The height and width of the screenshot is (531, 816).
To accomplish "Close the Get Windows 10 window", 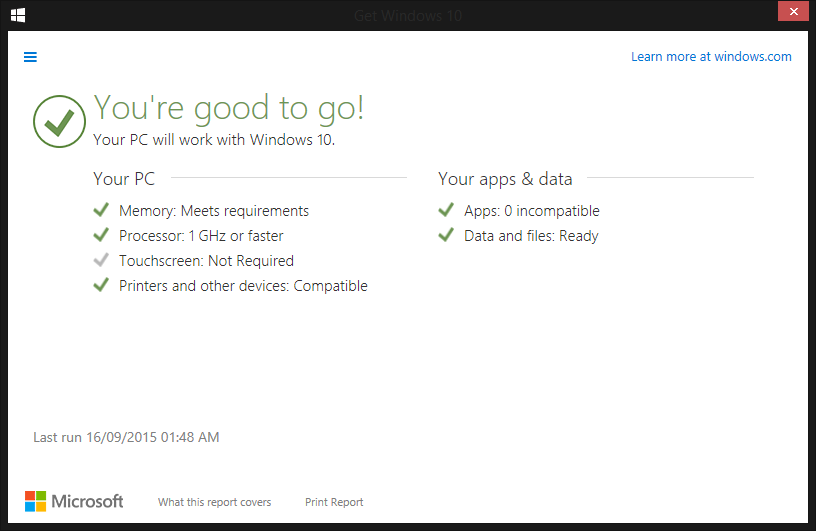I will pos(793,11).
